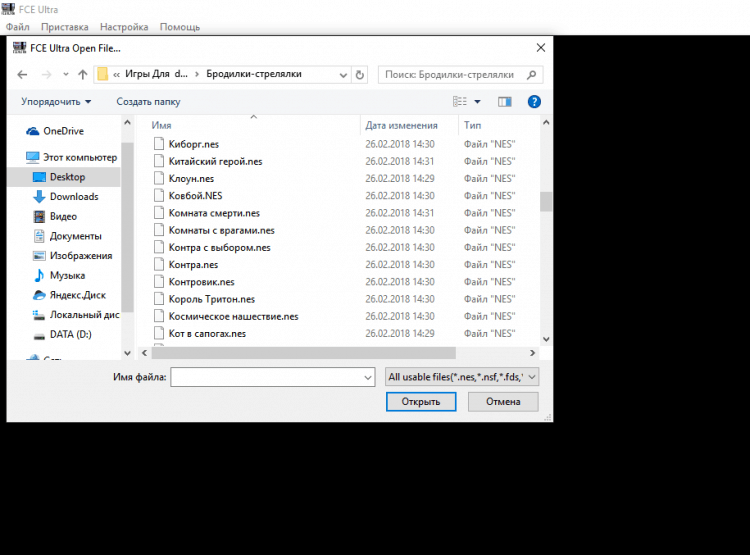The width and height of the screenshot is (750, 555).
Task: Click the Отмена button
Action: click(502, 401)
